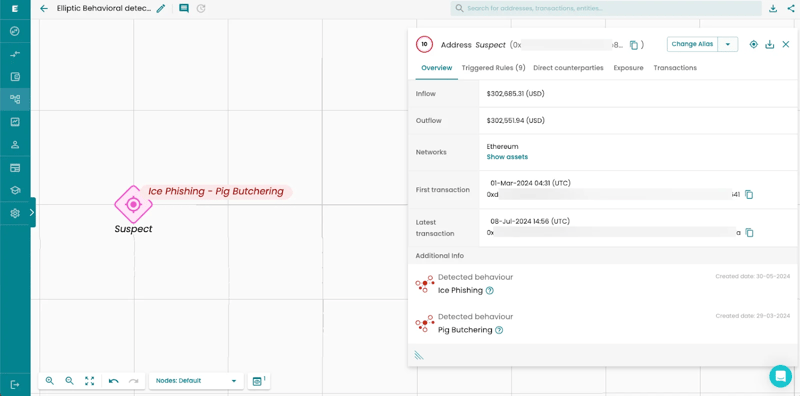Open the investigations graph icon in the sidebar
The height and width of the screenshot is (396, 800).
pyautogui.click(x=15, y=100)
